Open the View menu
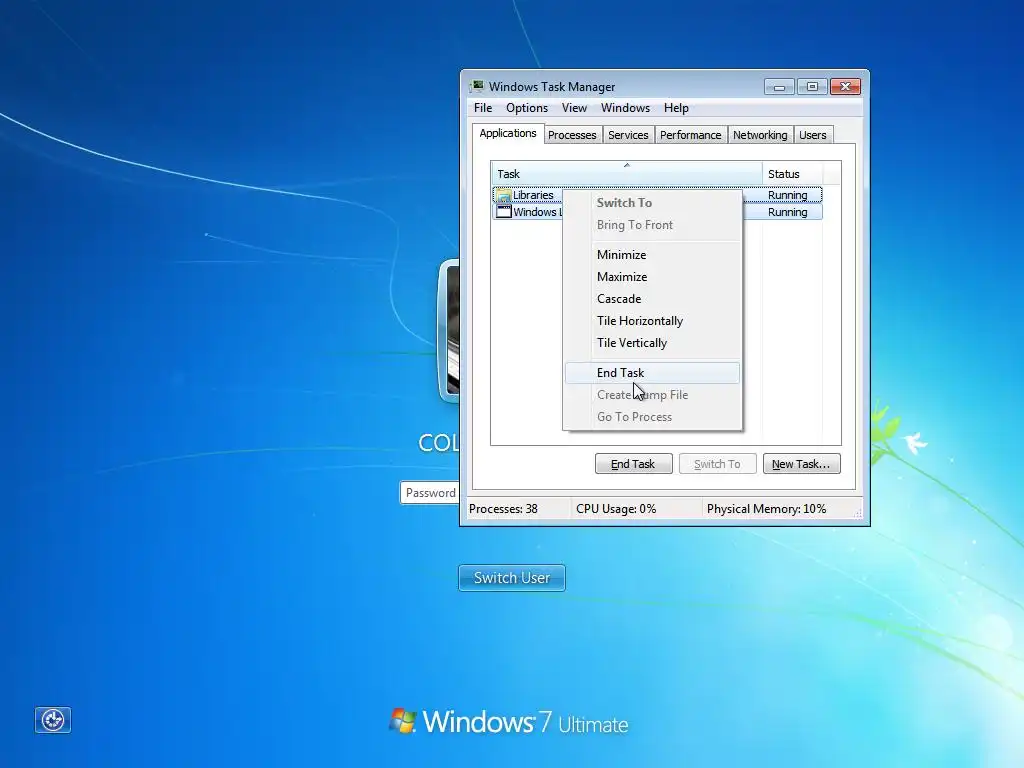The image size is (1024, 768). (574, 108)
